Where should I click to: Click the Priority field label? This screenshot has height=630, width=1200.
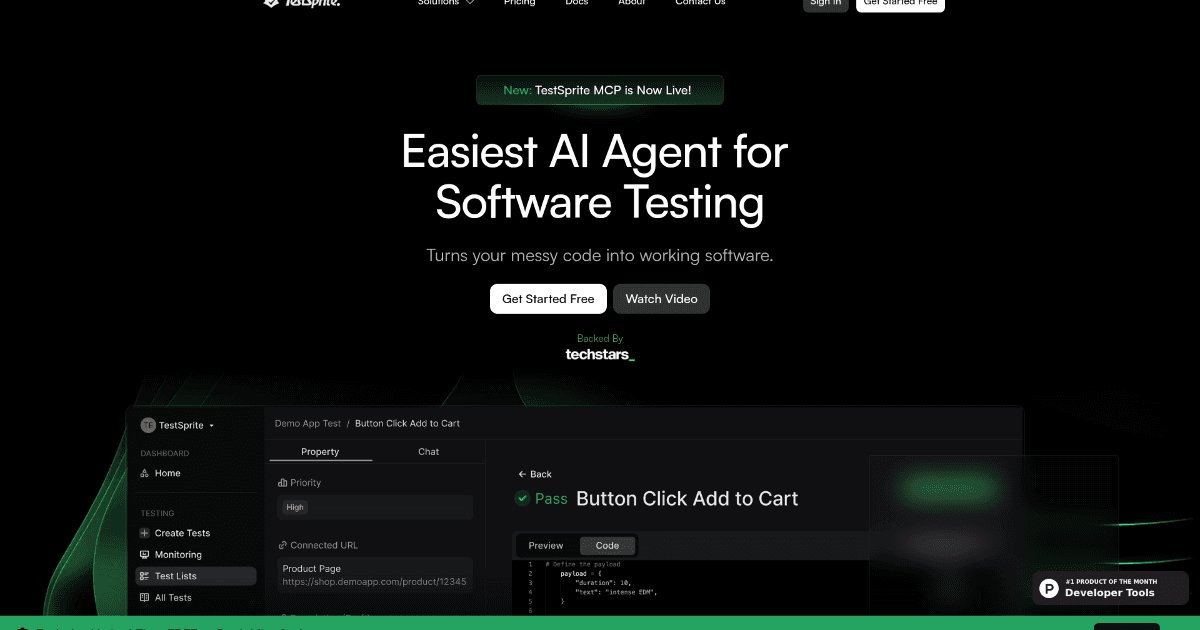pos(306,483)
